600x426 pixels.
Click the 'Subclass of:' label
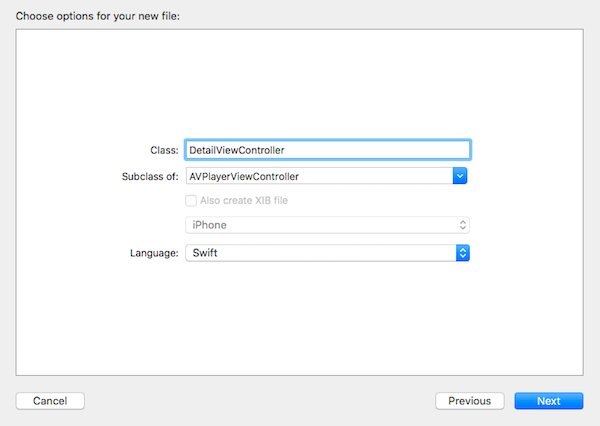point(150,176)
